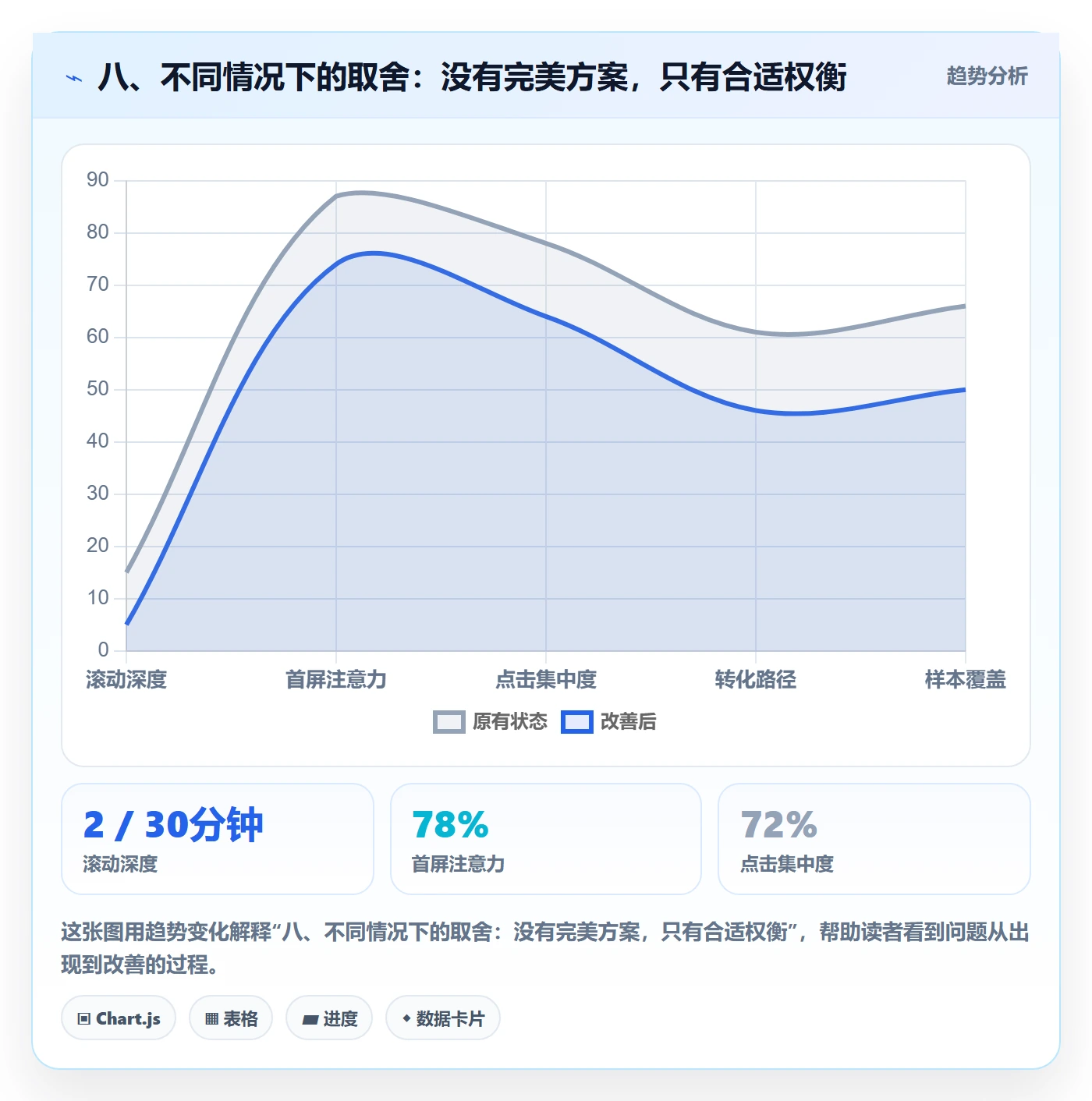The height and width of the screenshot is (1101, 1092).
Task: Click the 改善后 legend label
Action: click(x=629, y=722)
